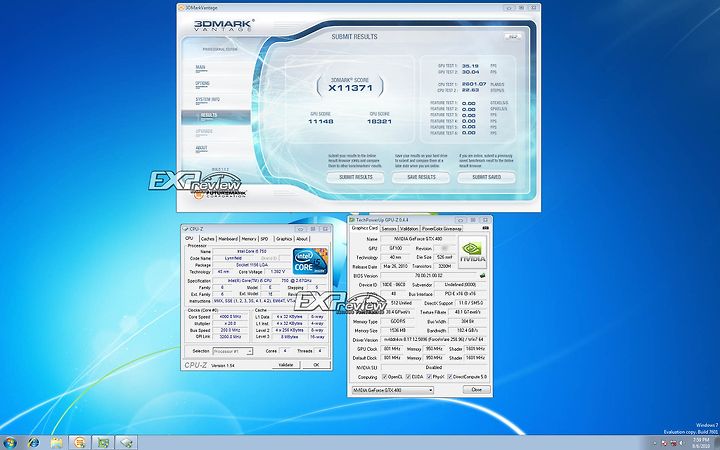Image resolution: width=720 pixels, height=450 pixels.
Task: Show hidden system tray icons arrow
Action: click(654, 443)
